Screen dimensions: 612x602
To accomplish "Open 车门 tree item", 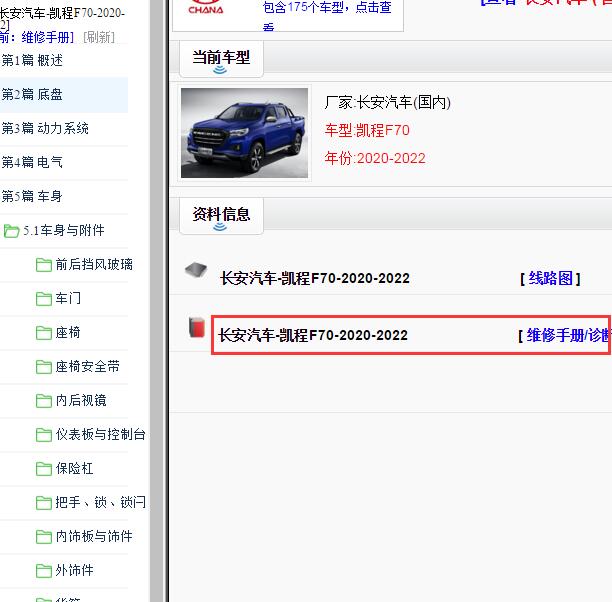I will [x=68, y=298].
